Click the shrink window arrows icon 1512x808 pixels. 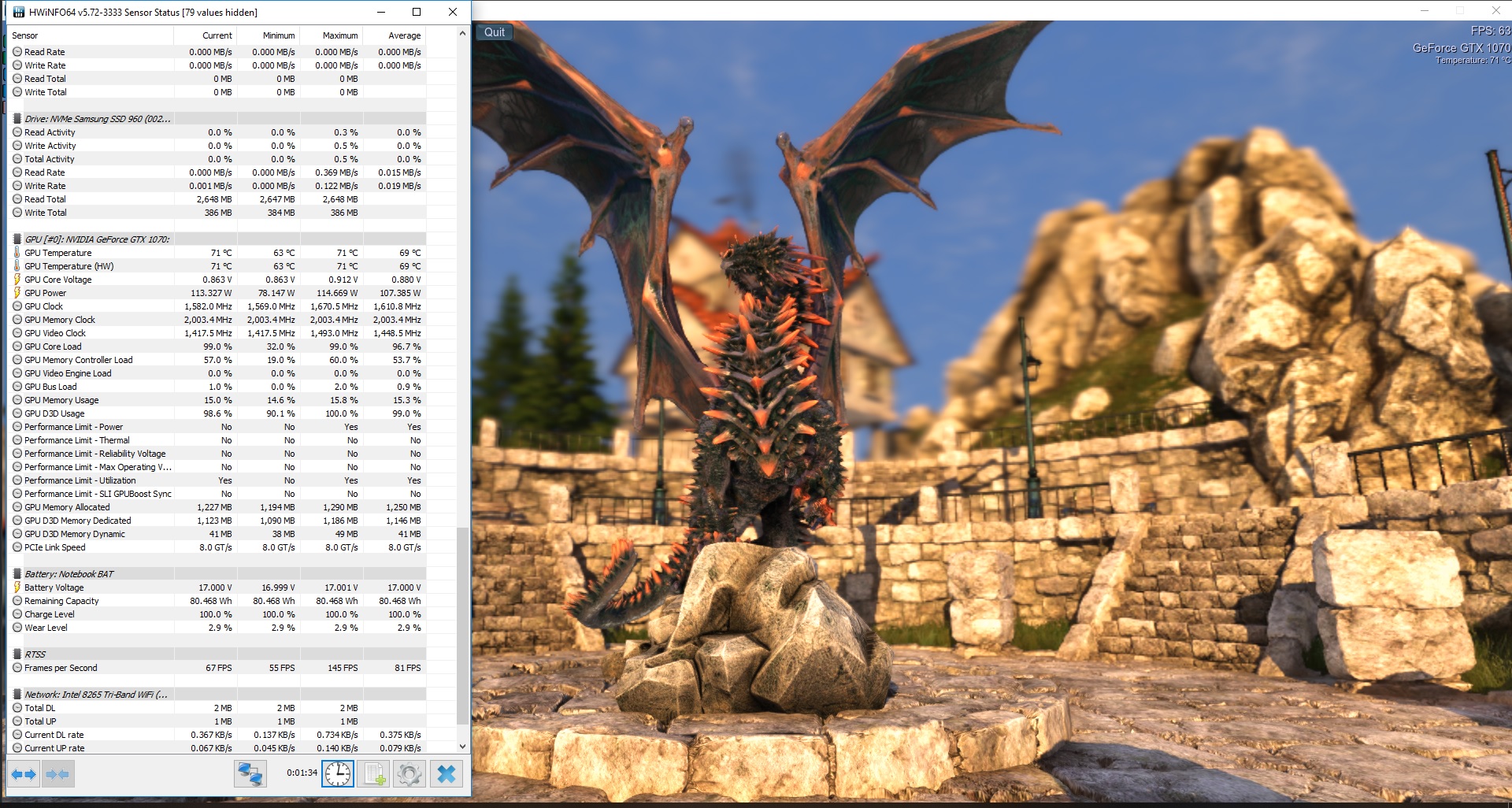[x=57, y=774]
